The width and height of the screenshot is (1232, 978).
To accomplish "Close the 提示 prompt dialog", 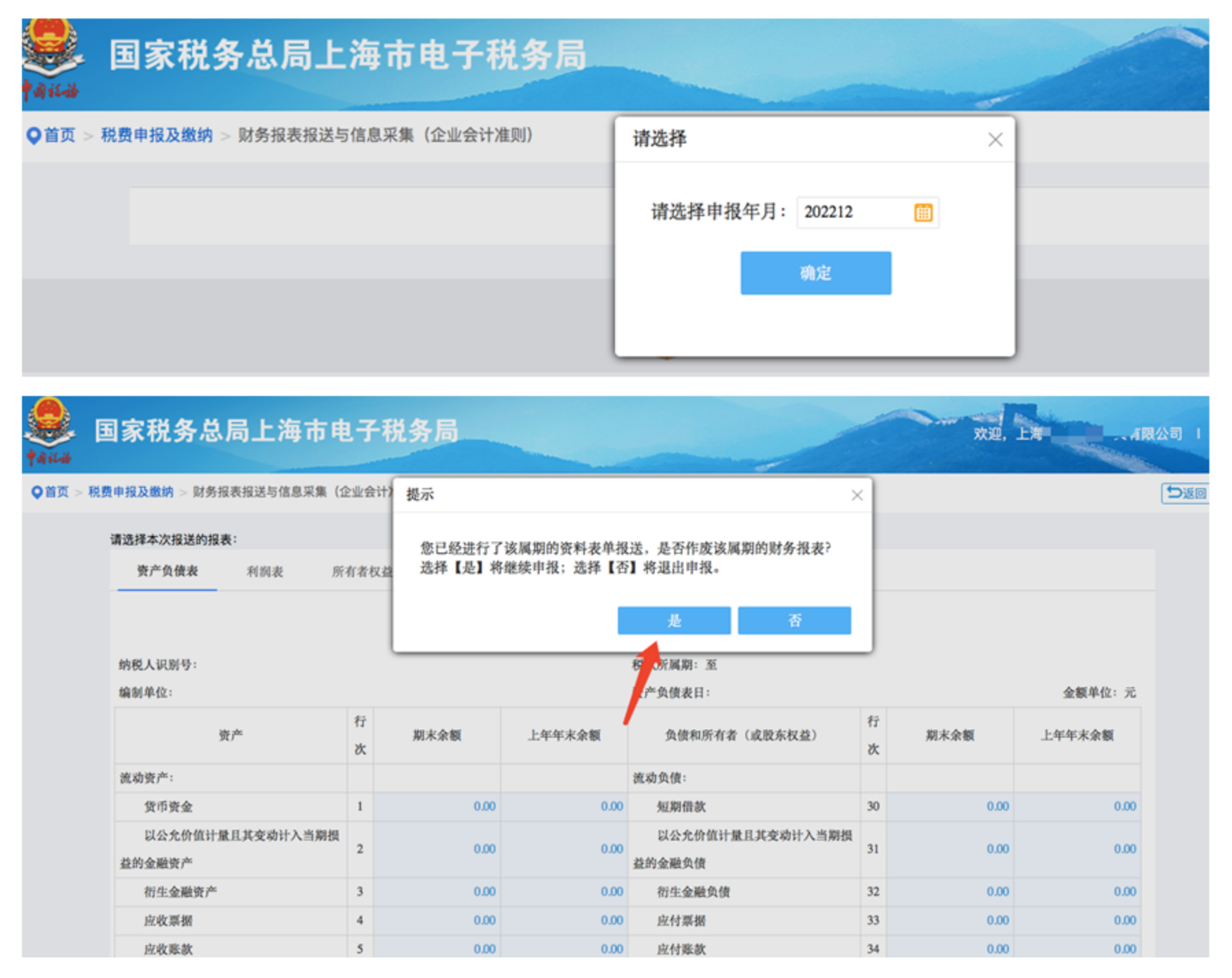I will pos(857,495).
